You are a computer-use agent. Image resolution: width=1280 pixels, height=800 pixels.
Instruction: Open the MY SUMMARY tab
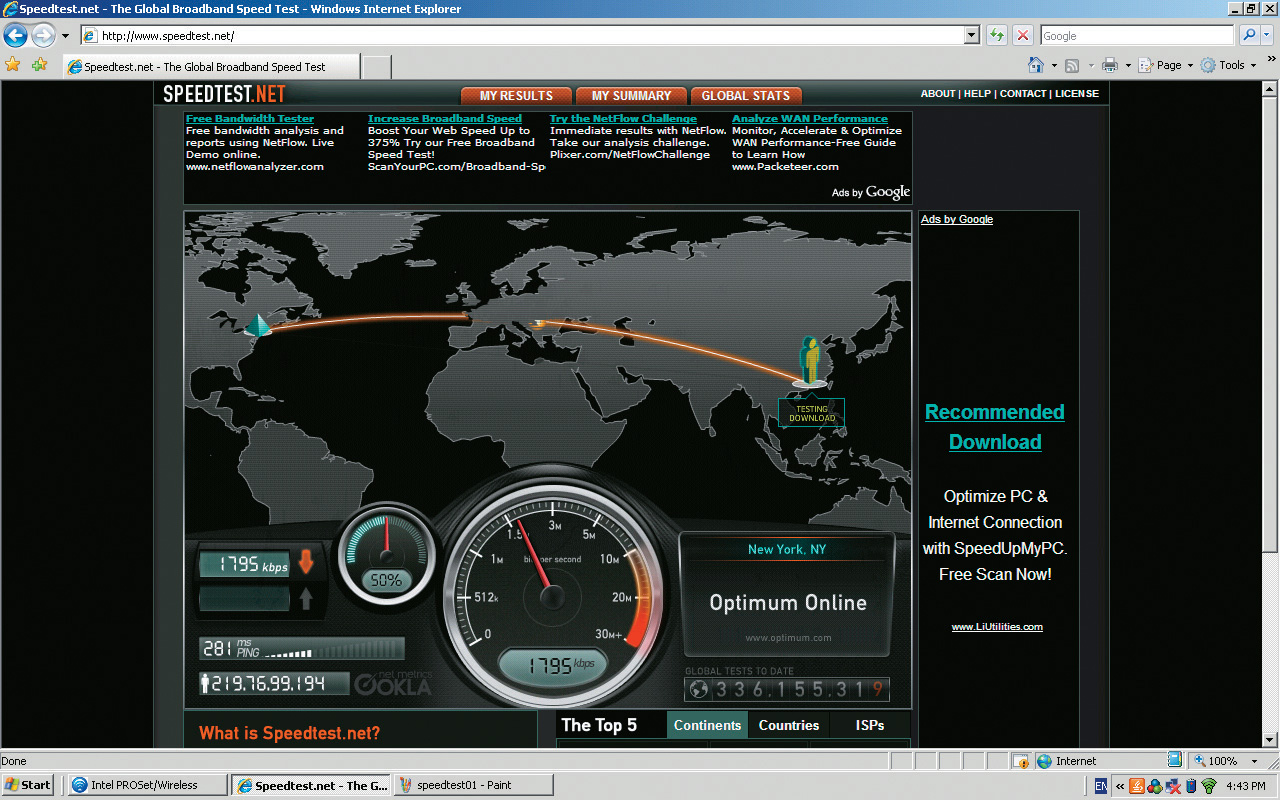[x=631, y=96]
